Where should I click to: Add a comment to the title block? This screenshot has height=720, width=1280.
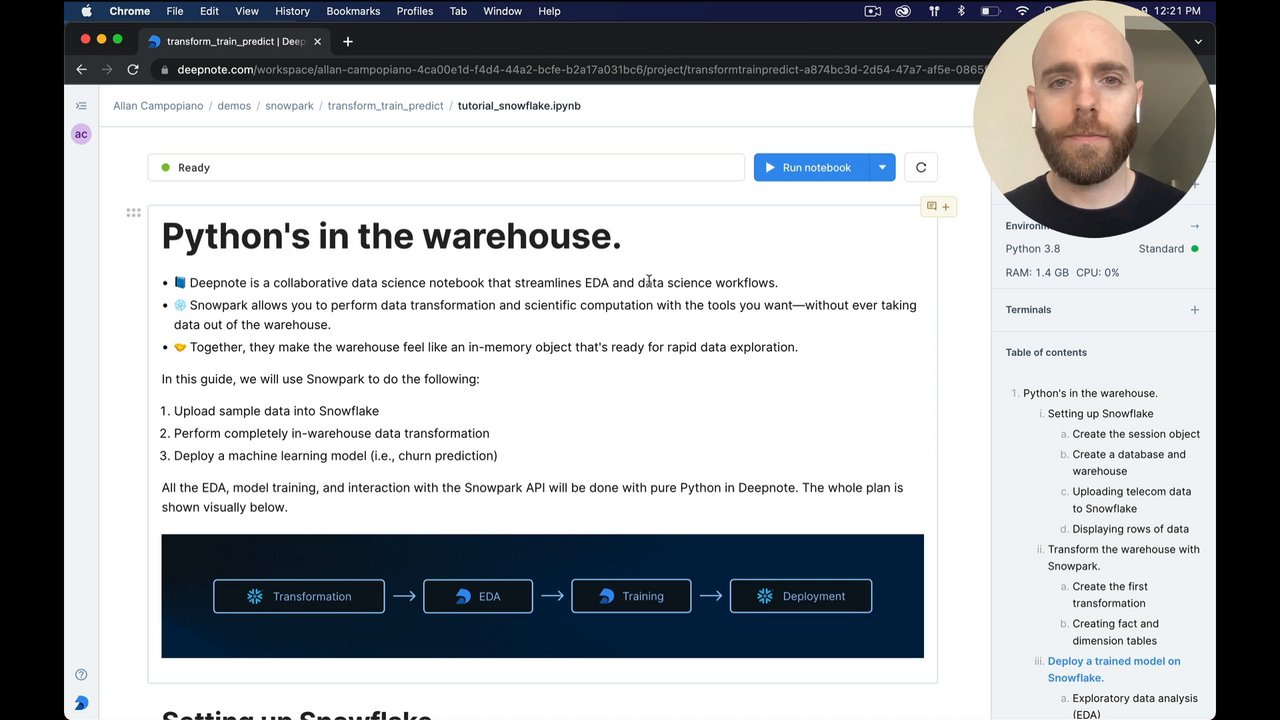[938, 206]
